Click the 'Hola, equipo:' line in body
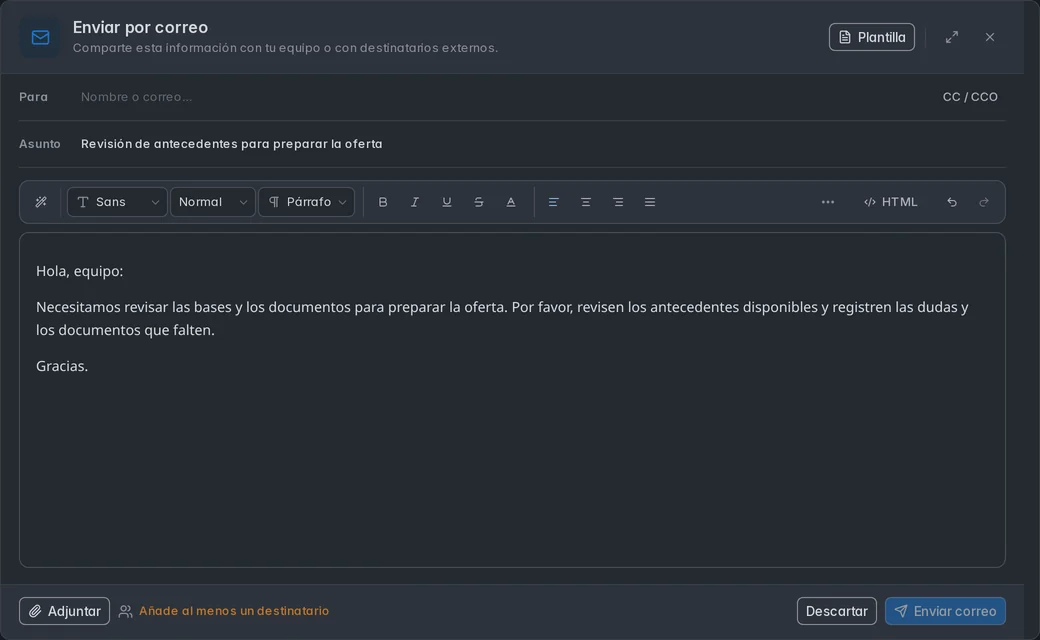The height and width of the screenshot is (640, 1040). (80, 271)
